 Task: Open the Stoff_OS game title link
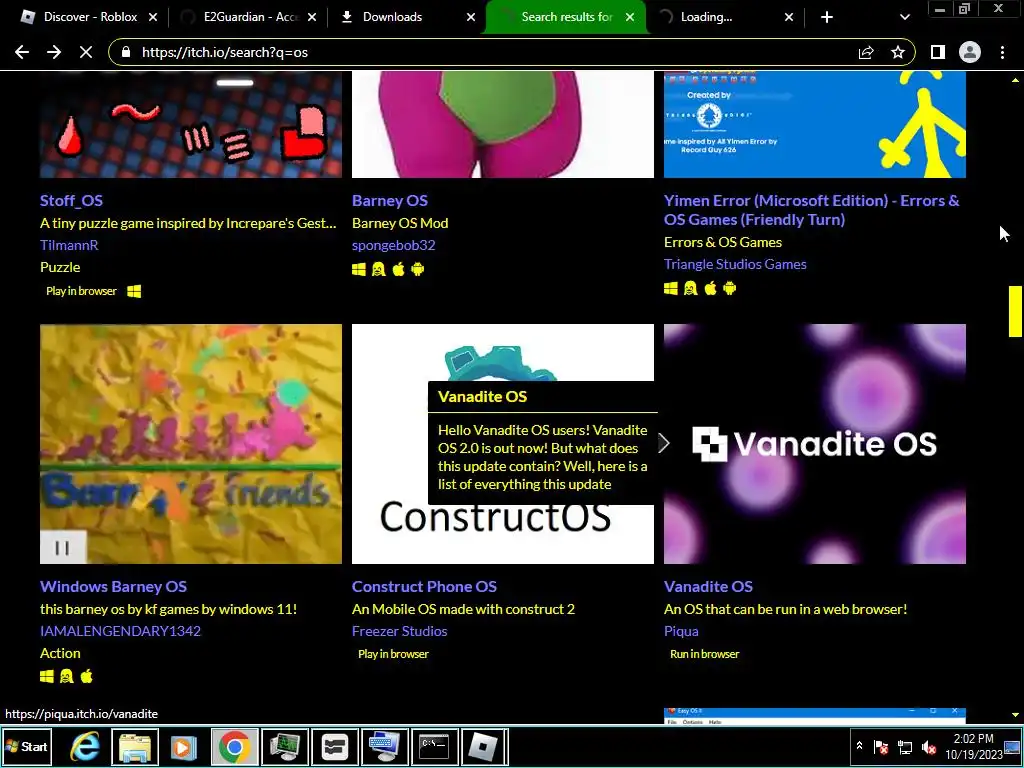(71, 200)
